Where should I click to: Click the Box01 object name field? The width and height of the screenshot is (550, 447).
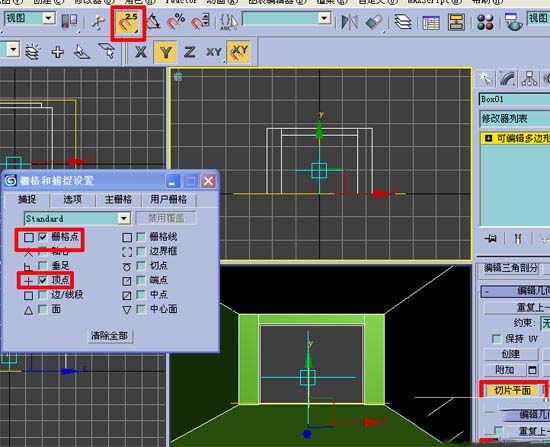[514, 99]
